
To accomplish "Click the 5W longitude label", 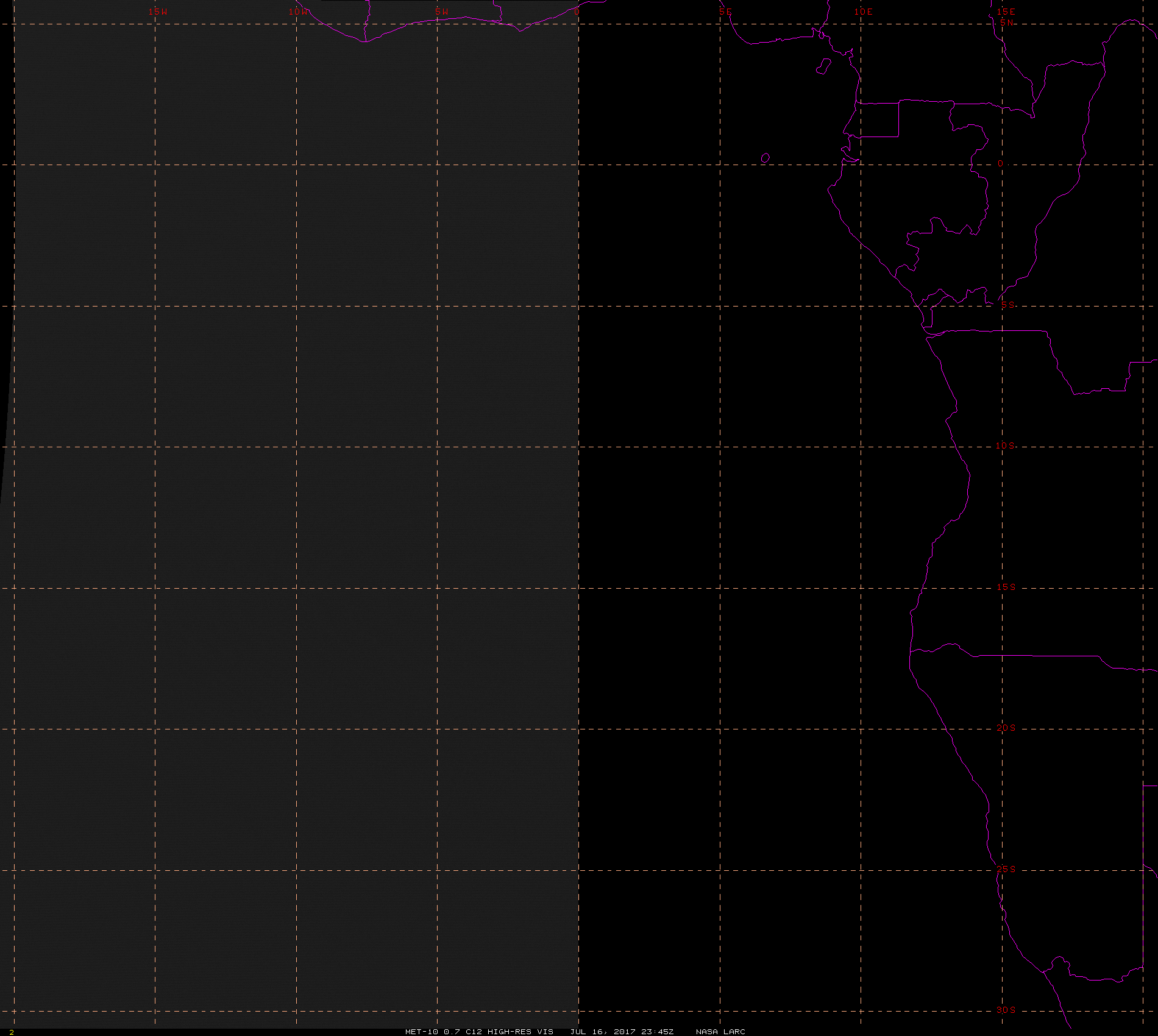I will pos(441,12).
